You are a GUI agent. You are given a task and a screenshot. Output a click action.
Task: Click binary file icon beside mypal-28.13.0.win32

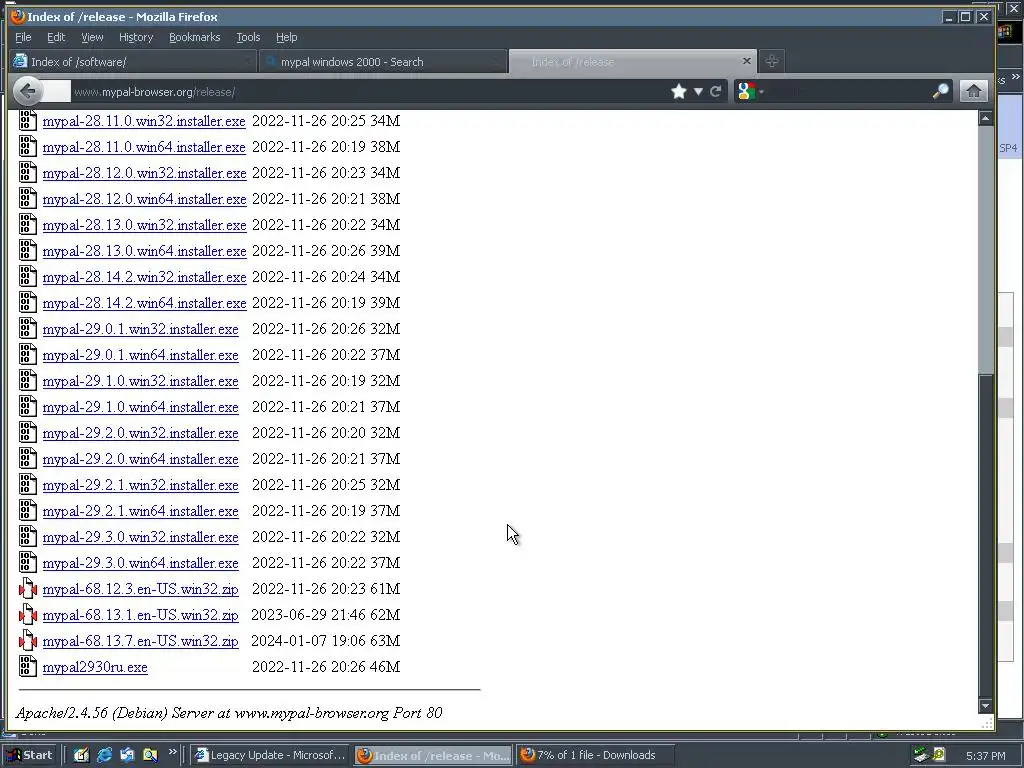pos(27,224)
